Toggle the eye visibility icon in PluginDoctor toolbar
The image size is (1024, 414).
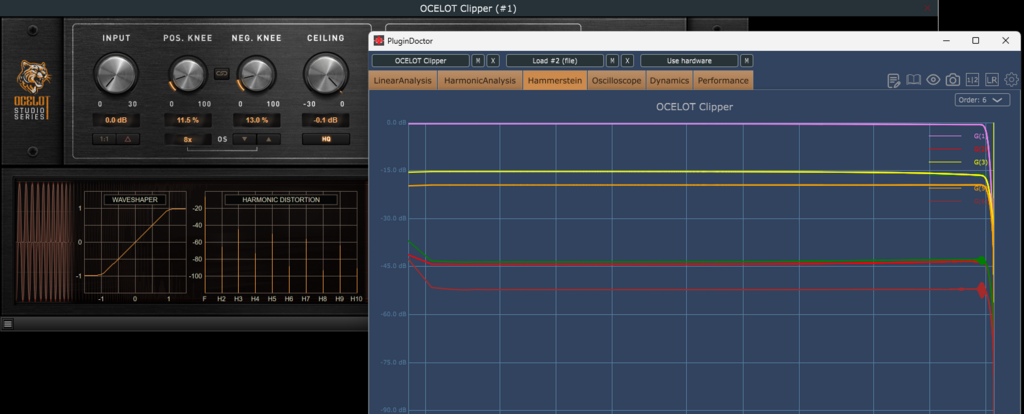point(933,80)
